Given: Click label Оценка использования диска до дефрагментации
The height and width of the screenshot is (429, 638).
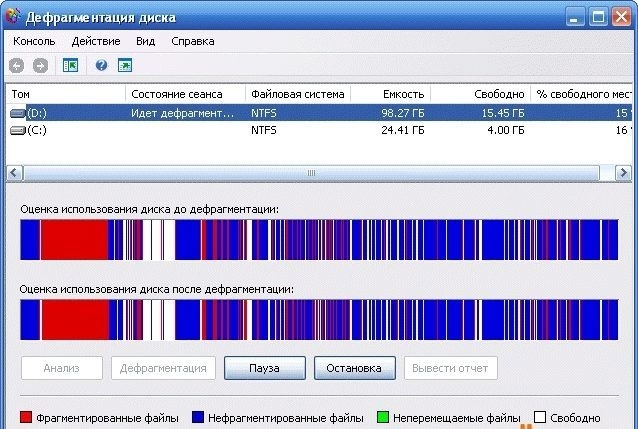Looking at the screenshot, I should pos(149,209).
